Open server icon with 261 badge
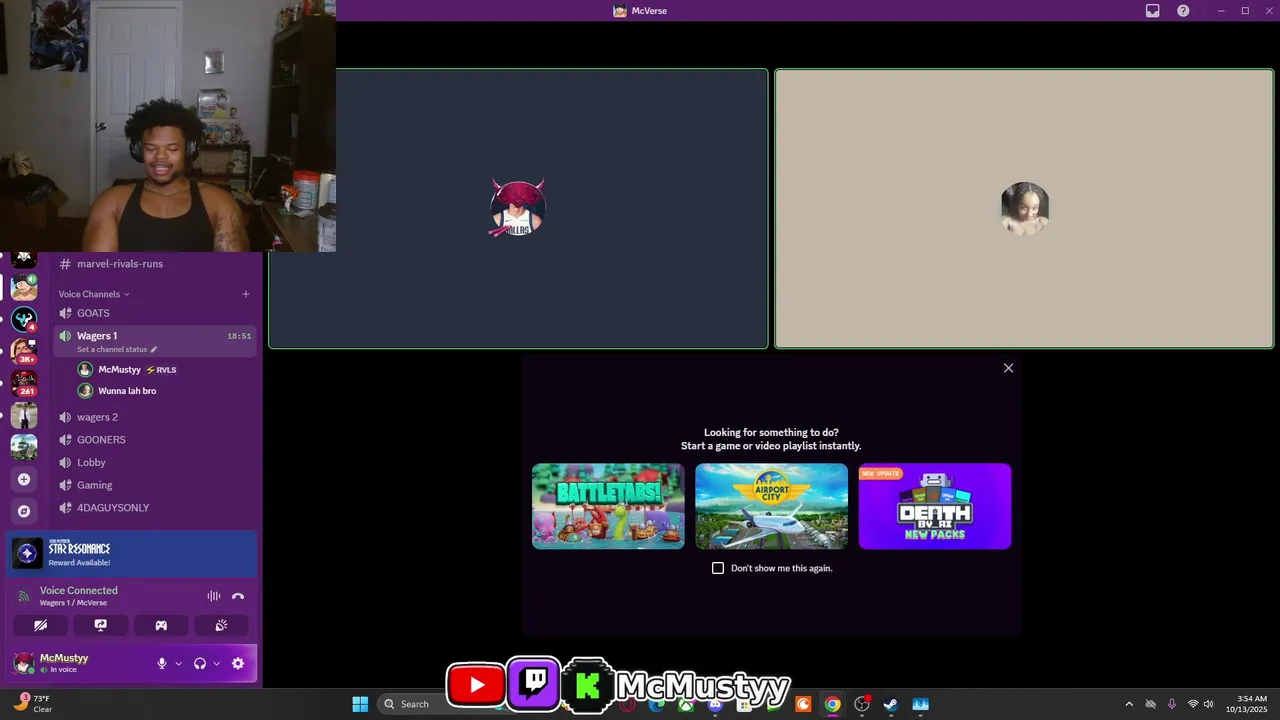This screenshot has width=1280, height=720. pos(24,383)
